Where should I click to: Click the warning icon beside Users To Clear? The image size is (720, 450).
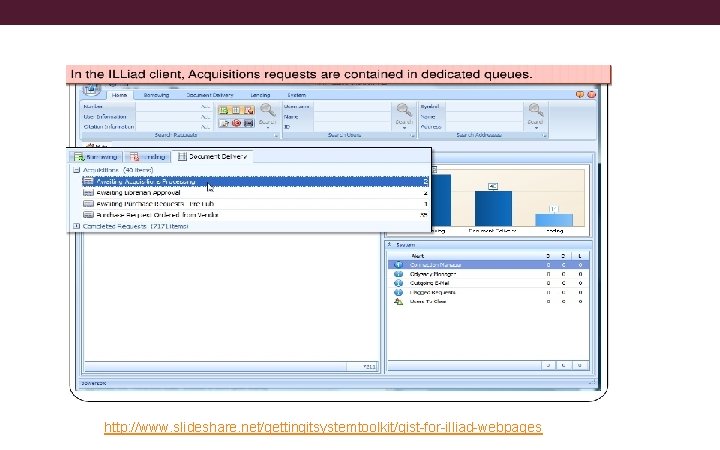[398, 302]
